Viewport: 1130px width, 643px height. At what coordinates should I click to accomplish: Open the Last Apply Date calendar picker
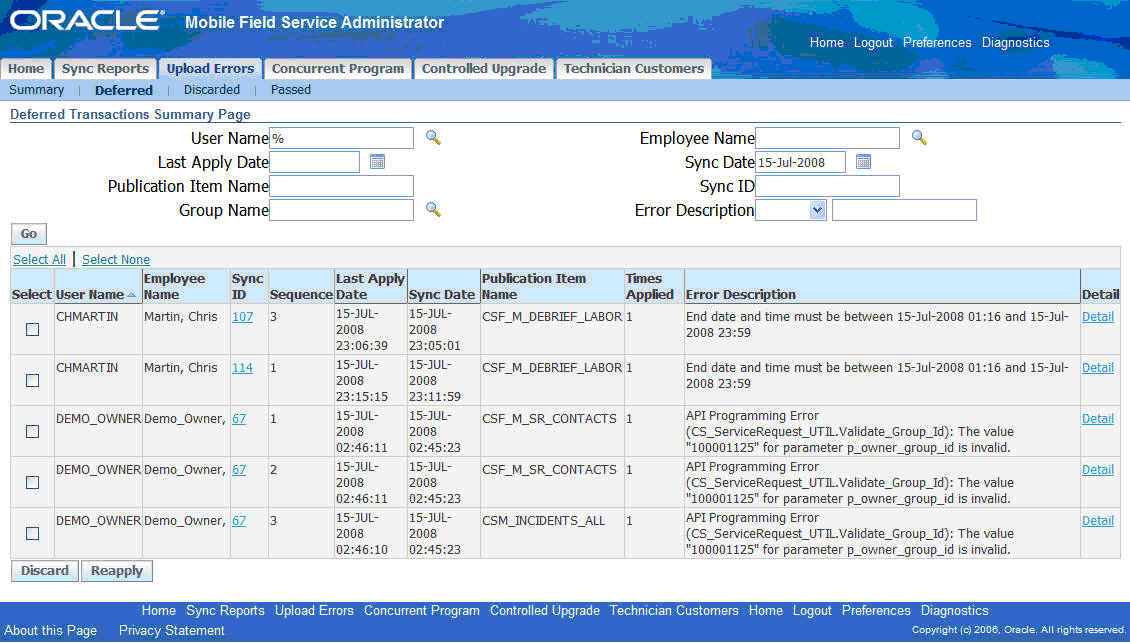pyautogui.click(x=377, y=161)
